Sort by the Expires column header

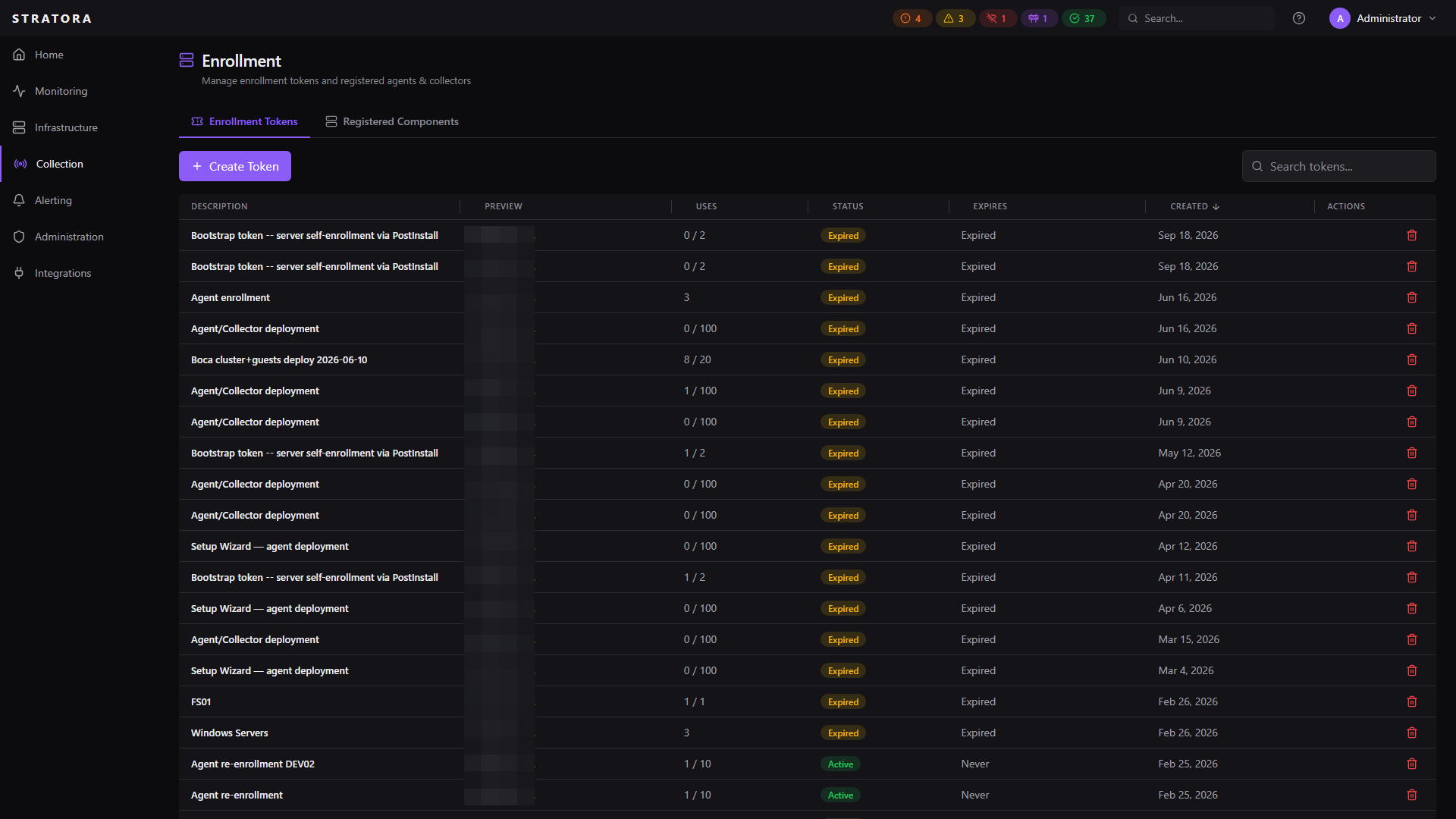pos(990,206)
